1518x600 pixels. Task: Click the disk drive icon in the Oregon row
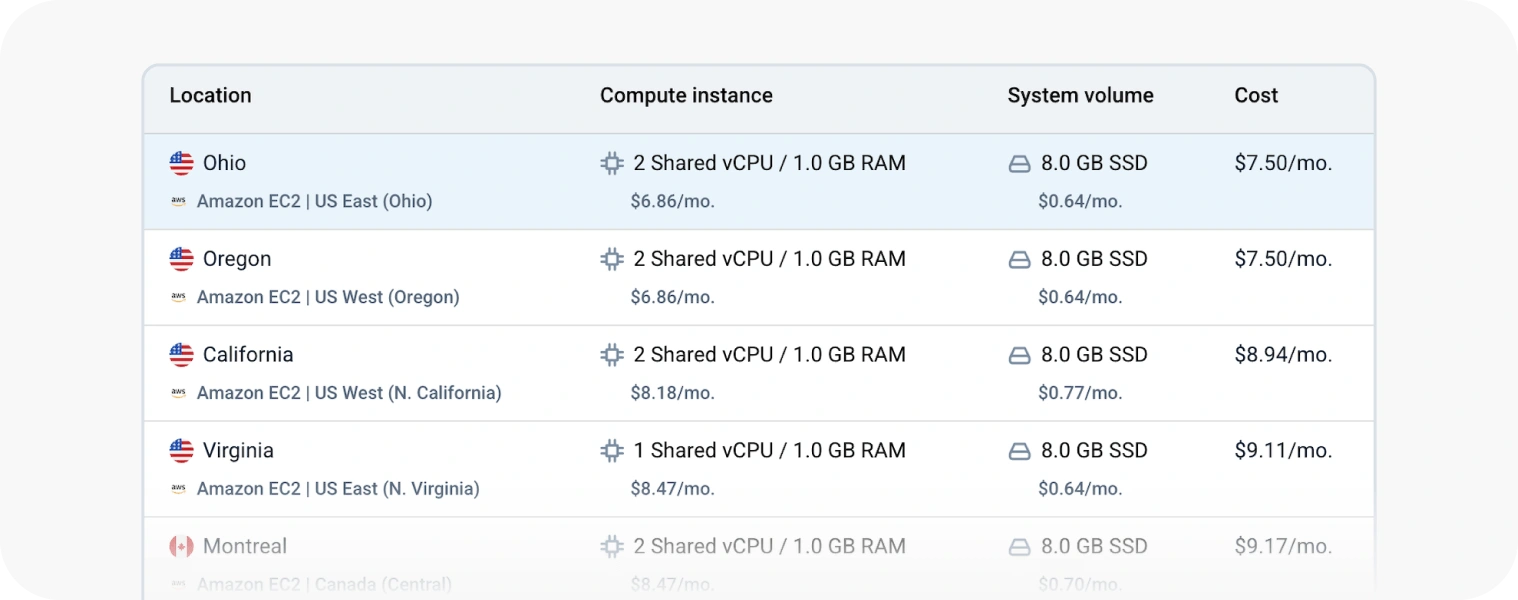(x=1019, y=260)
